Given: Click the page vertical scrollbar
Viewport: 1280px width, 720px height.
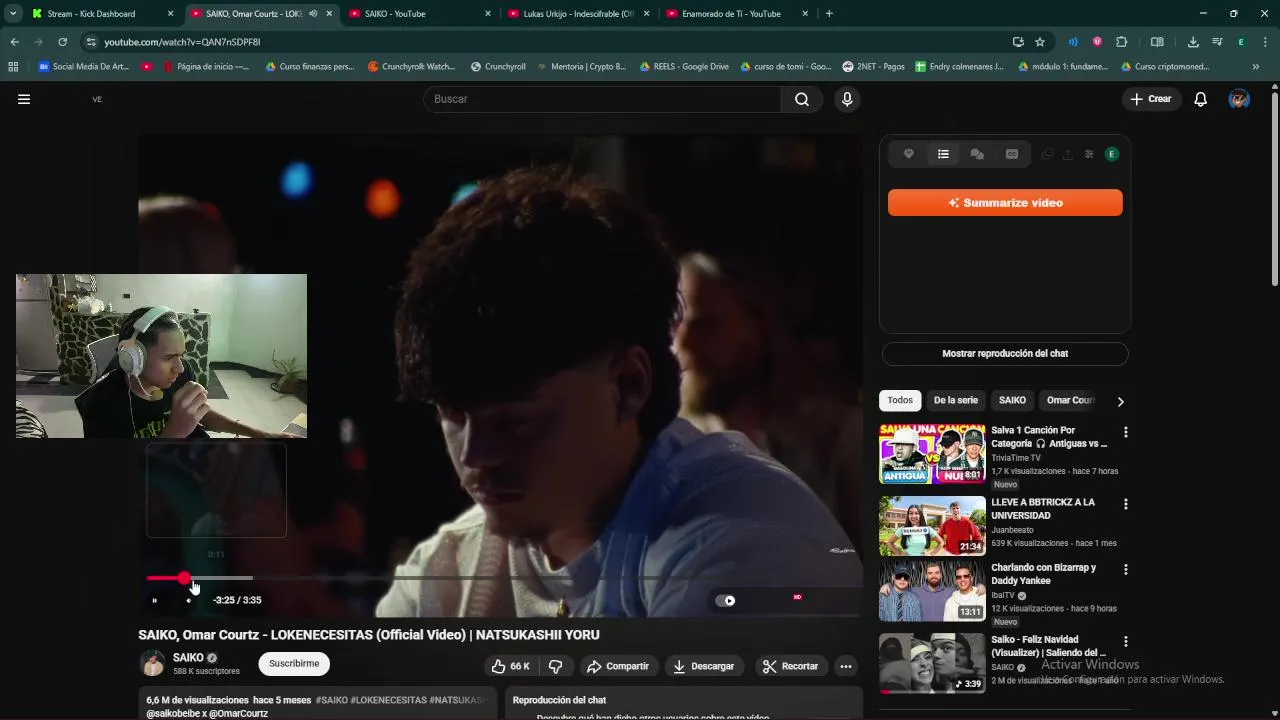Looking at the screenshot, I should pyautogui.click(x=1274, y=190).
